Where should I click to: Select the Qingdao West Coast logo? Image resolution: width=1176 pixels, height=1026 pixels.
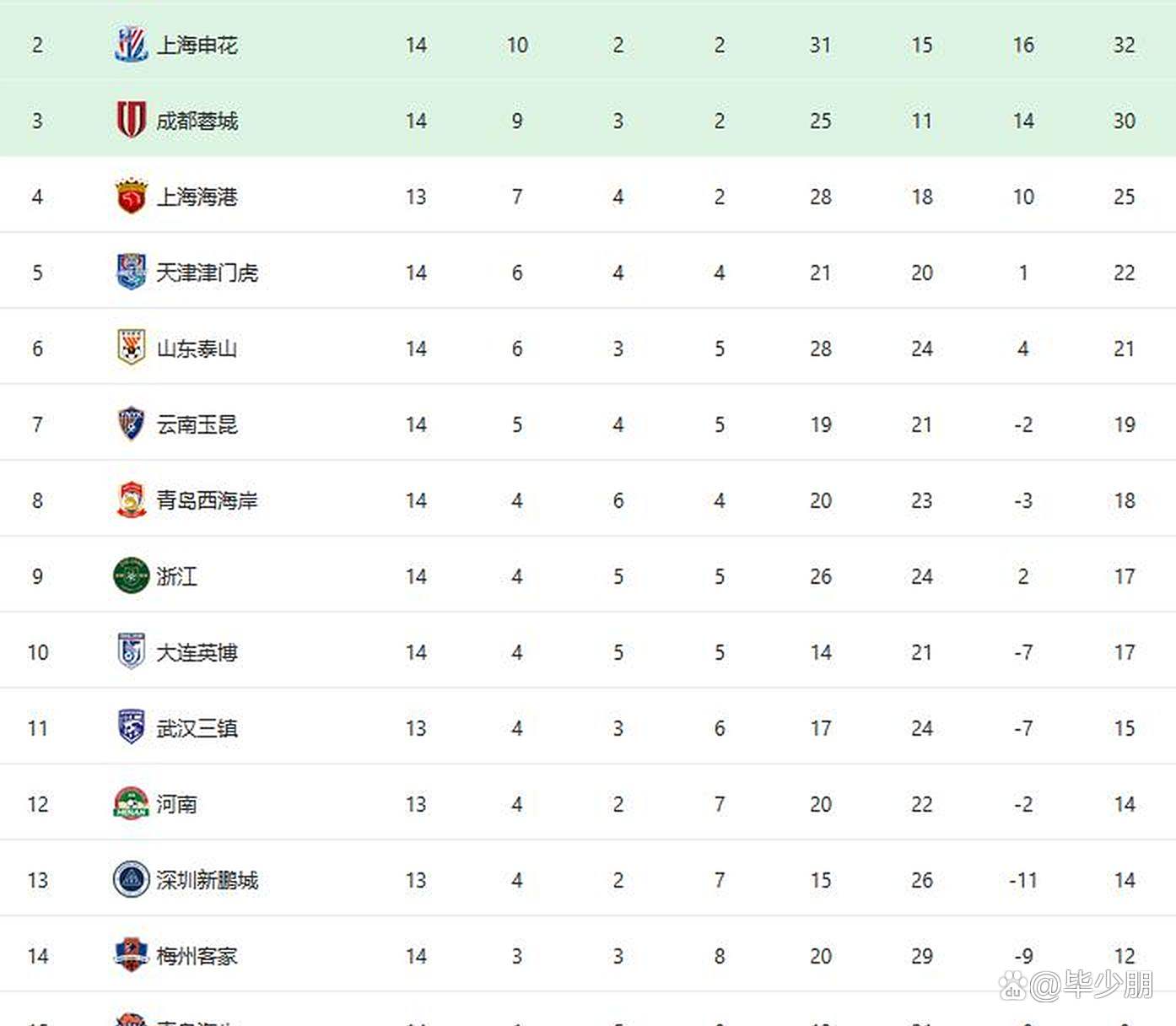131,499
